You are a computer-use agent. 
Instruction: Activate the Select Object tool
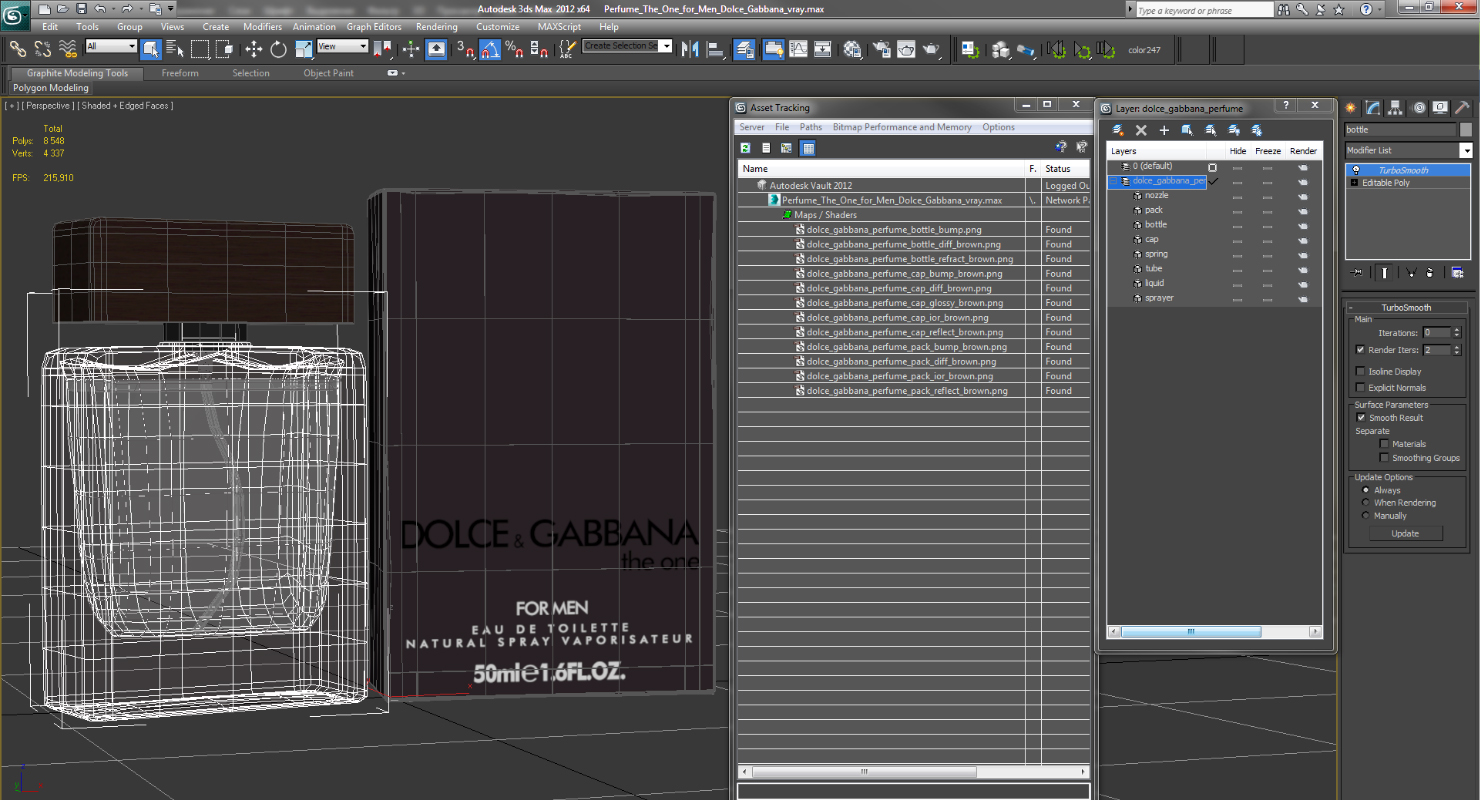[x=151, y=49]
